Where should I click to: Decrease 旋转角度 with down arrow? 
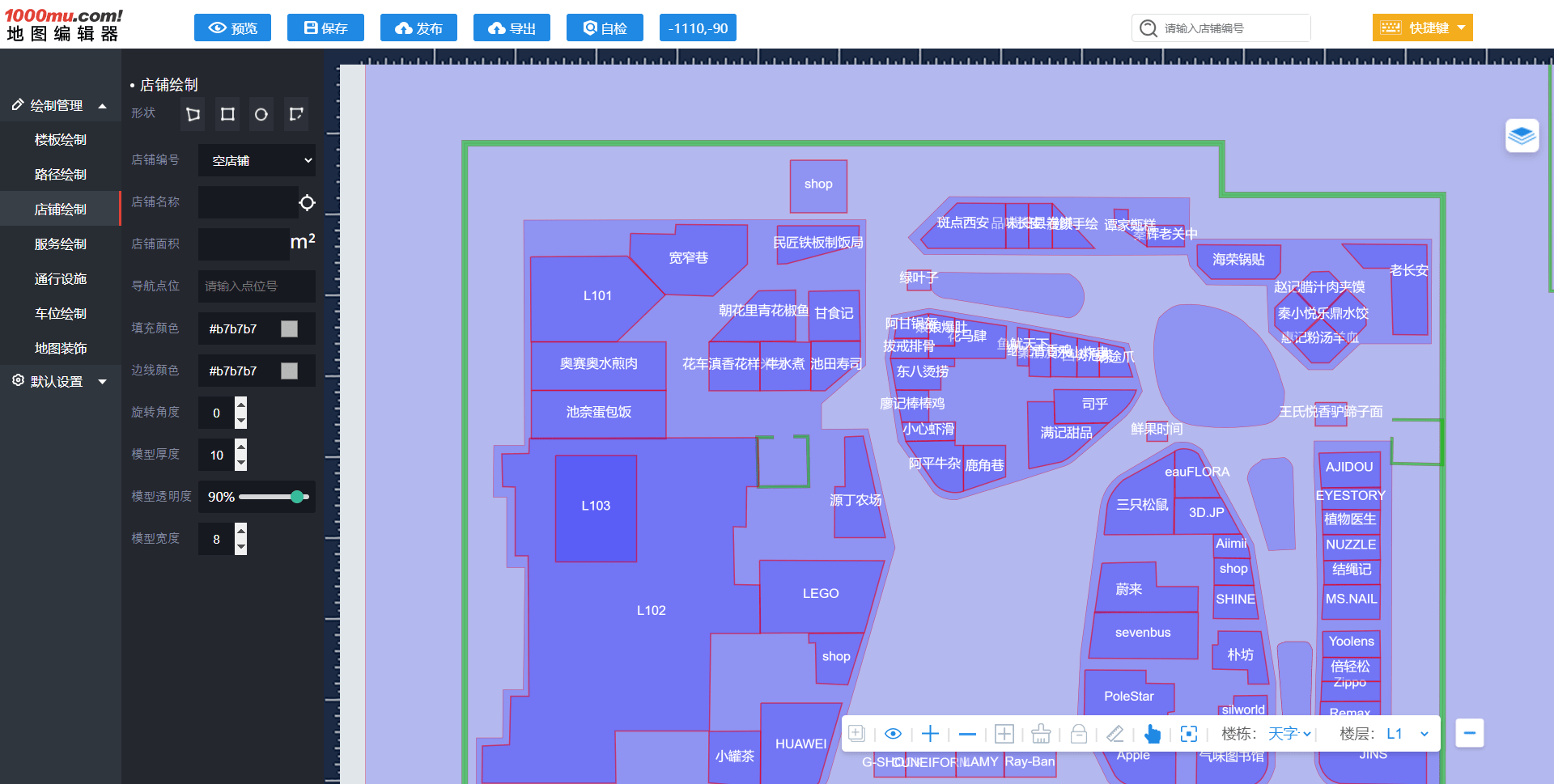click(x=240, y=421)
